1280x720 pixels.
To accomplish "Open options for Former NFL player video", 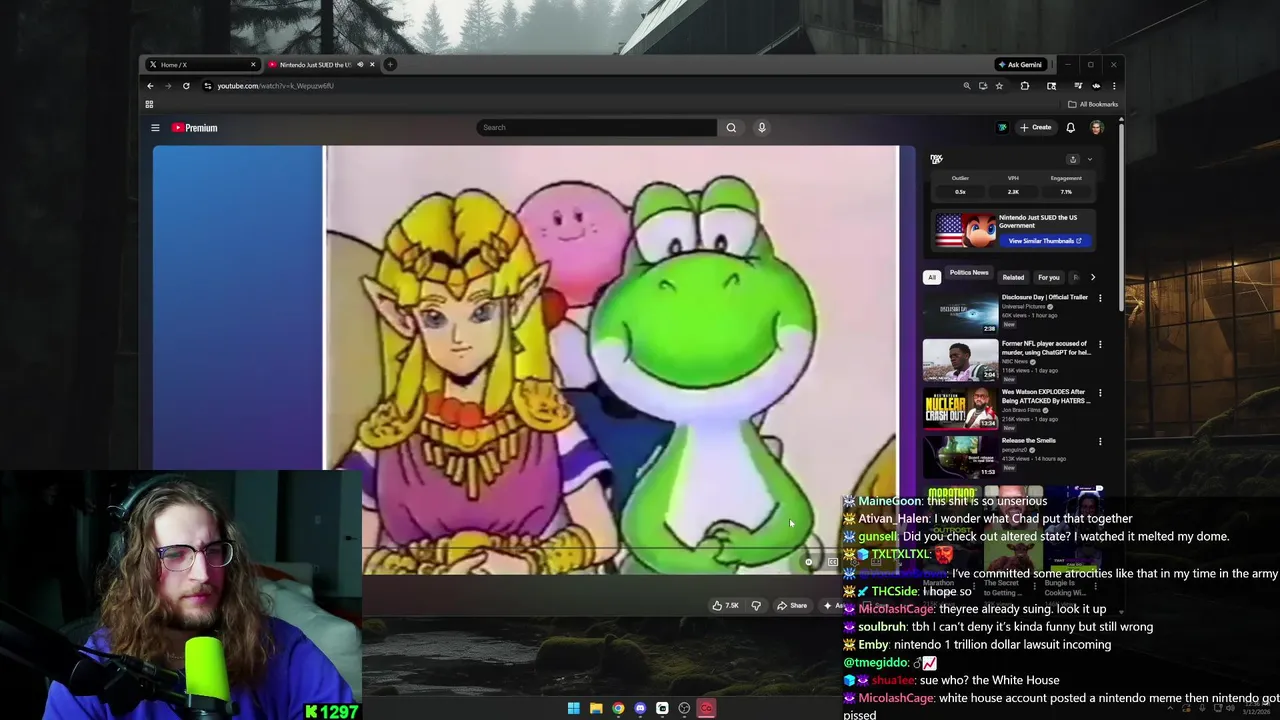I will point(1100,345).
